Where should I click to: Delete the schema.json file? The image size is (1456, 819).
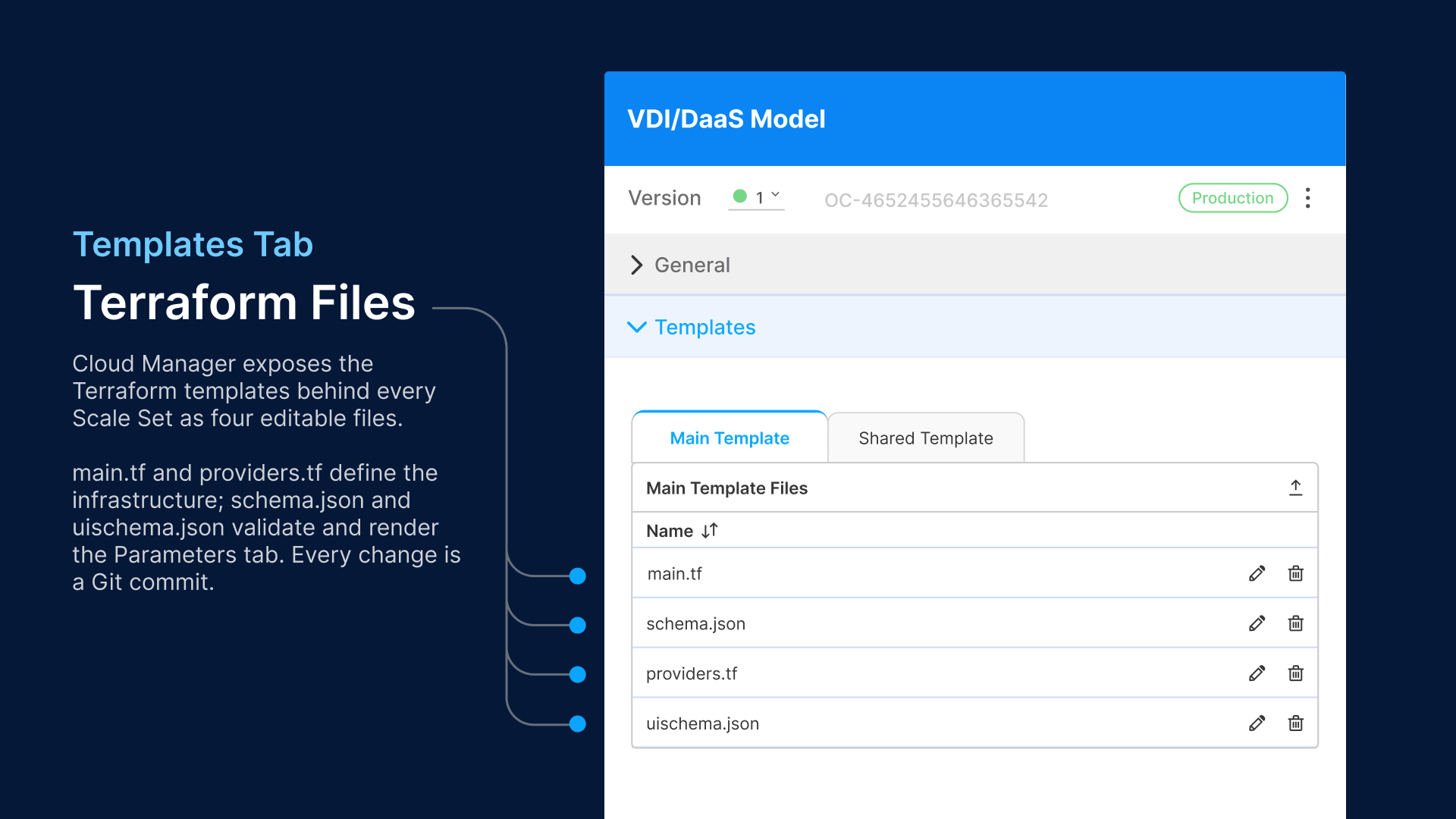point(1295,623)
